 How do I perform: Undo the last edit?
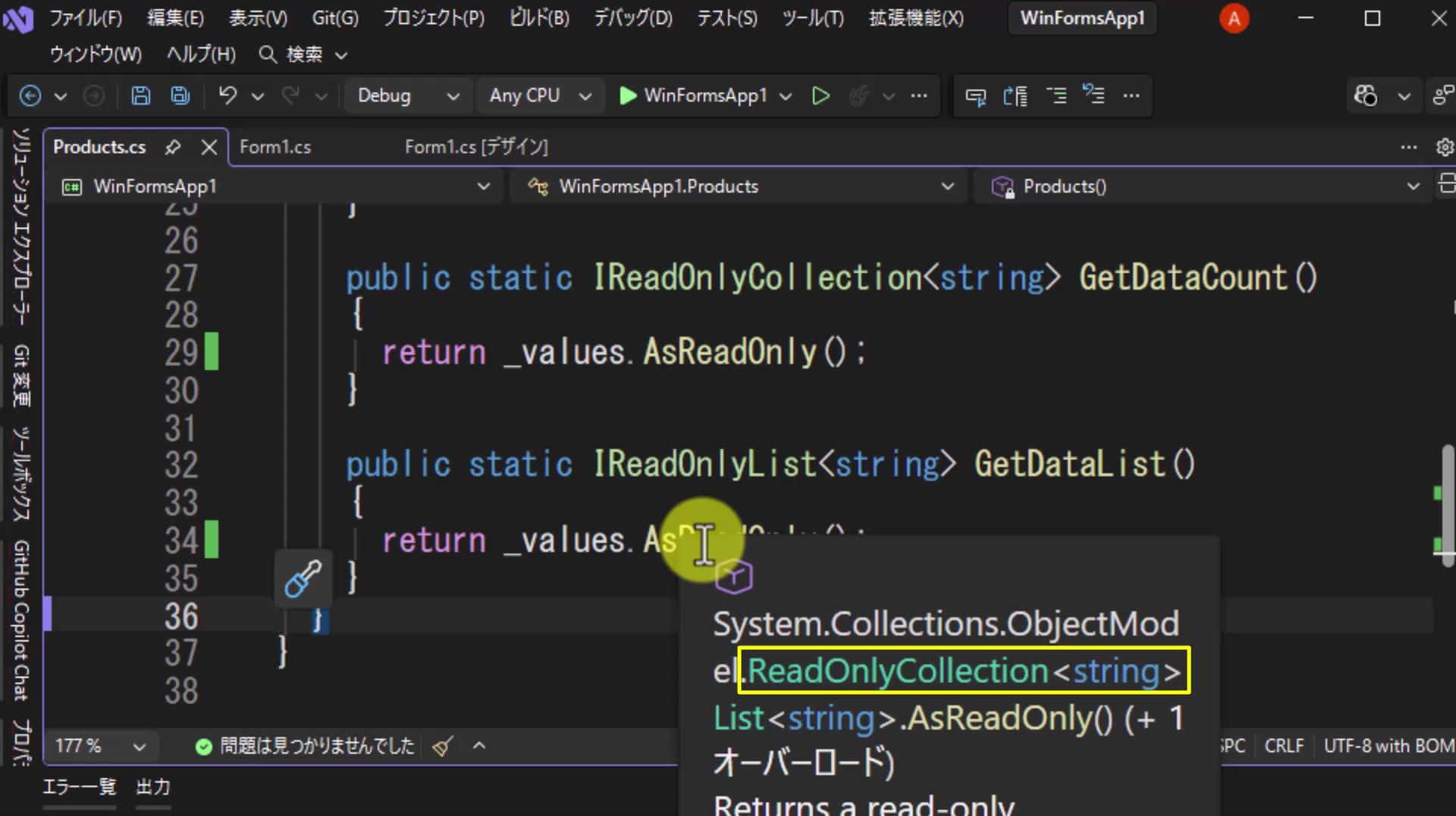point(227,96)
